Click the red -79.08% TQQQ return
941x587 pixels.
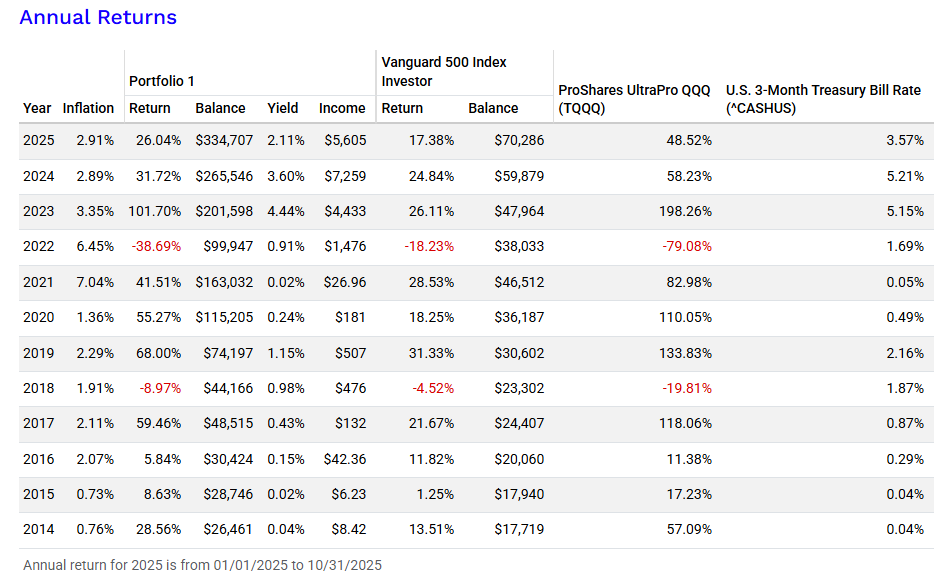687,247
